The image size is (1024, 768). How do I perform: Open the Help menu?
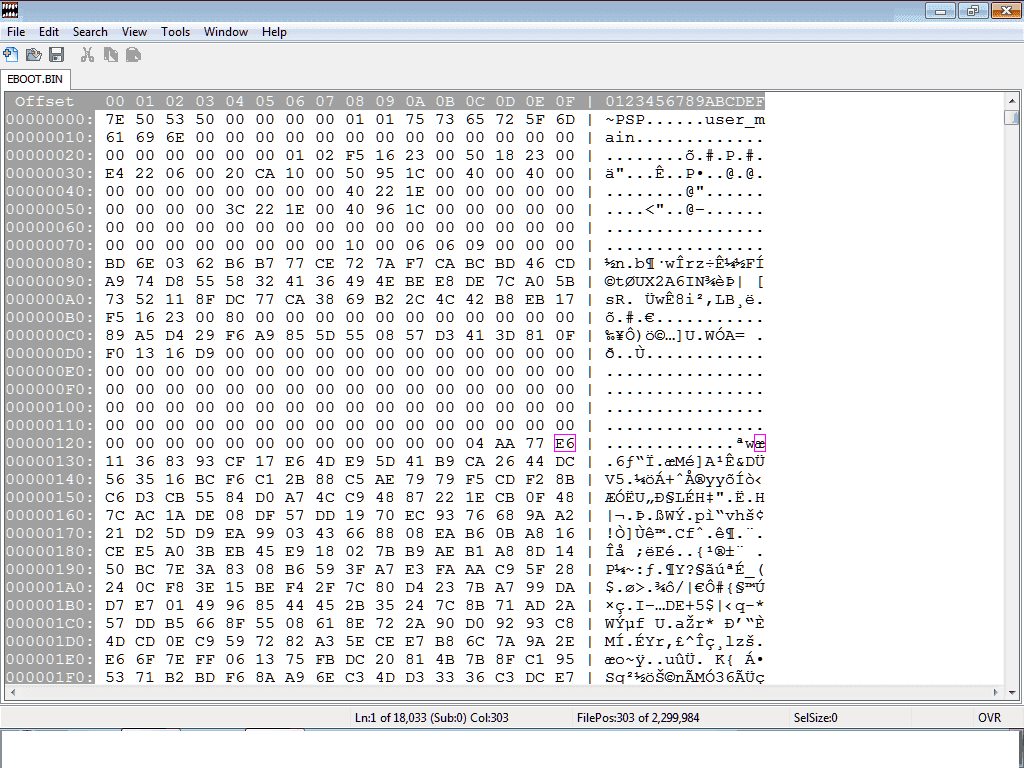point(274,32)
